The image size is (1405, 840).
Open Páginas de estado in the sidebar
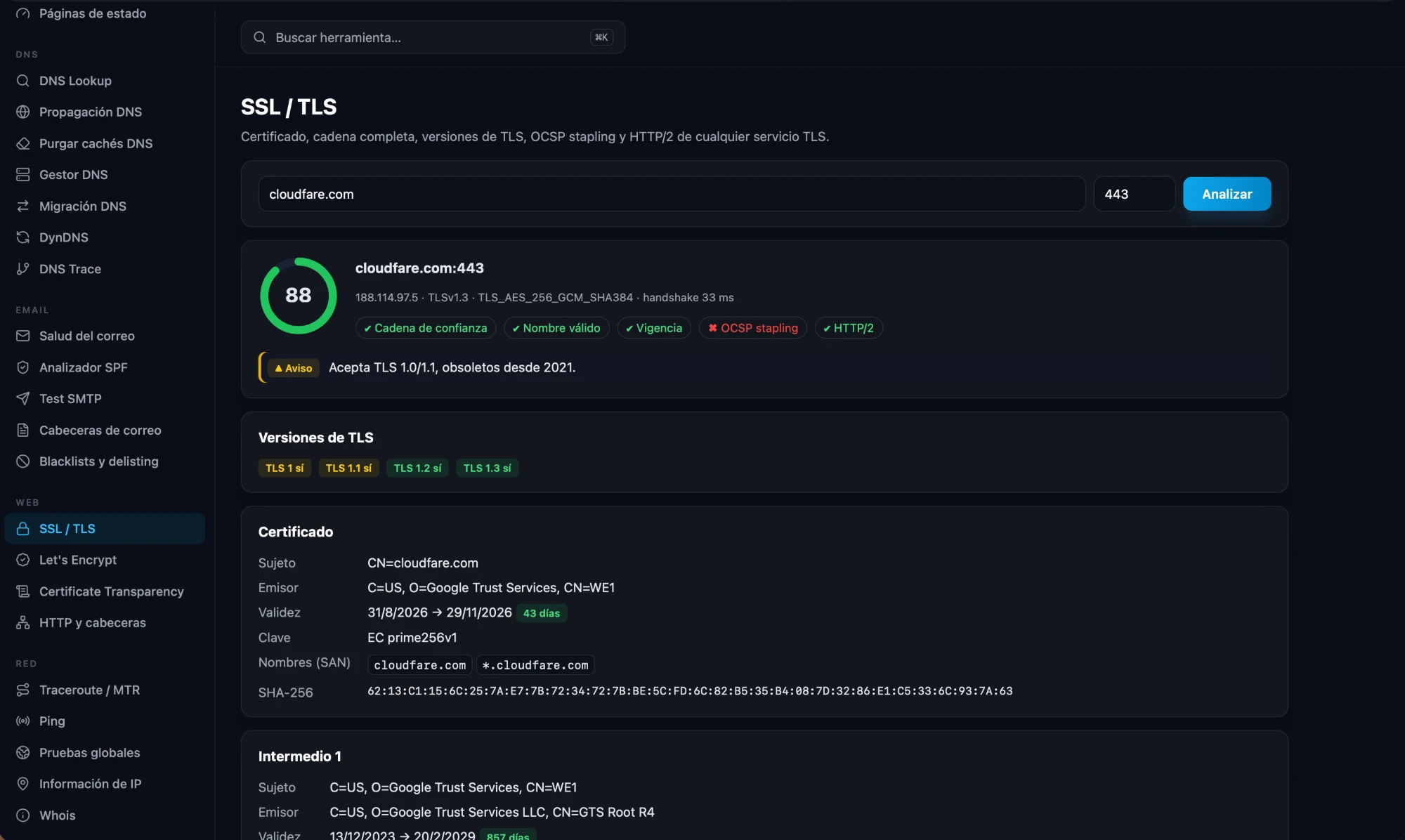click(105, 13)
